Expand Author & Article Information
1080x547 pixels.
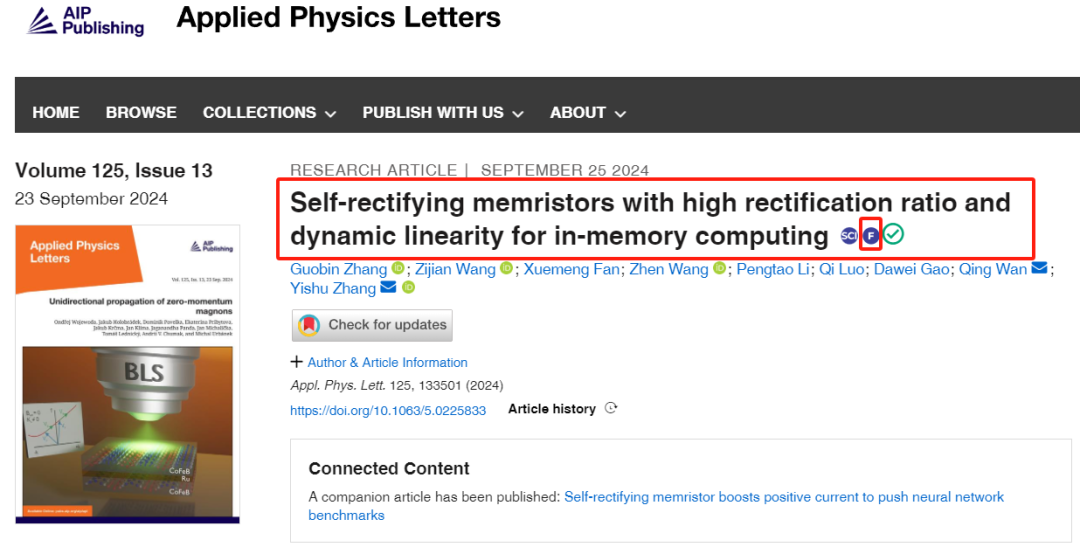pyautogui.click(x=379, y=362)
